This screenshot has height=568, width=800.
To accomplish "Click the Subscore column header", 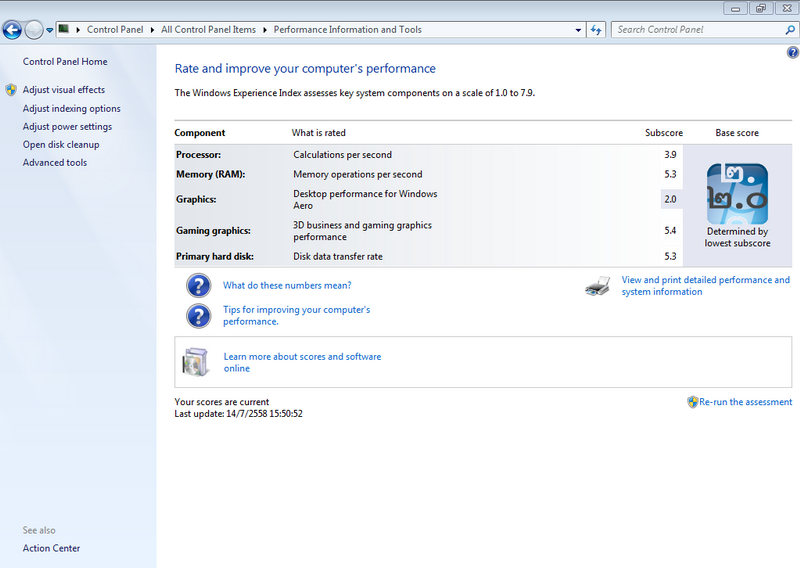I will pos(664,133).
